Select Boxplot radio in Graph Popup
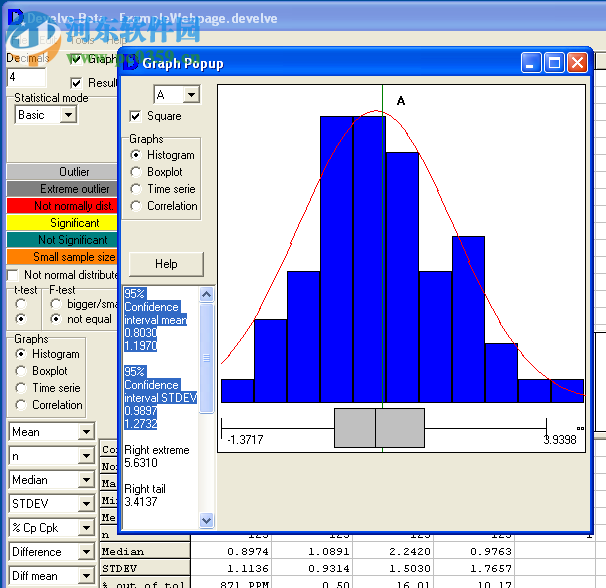 tap(136, 172)
